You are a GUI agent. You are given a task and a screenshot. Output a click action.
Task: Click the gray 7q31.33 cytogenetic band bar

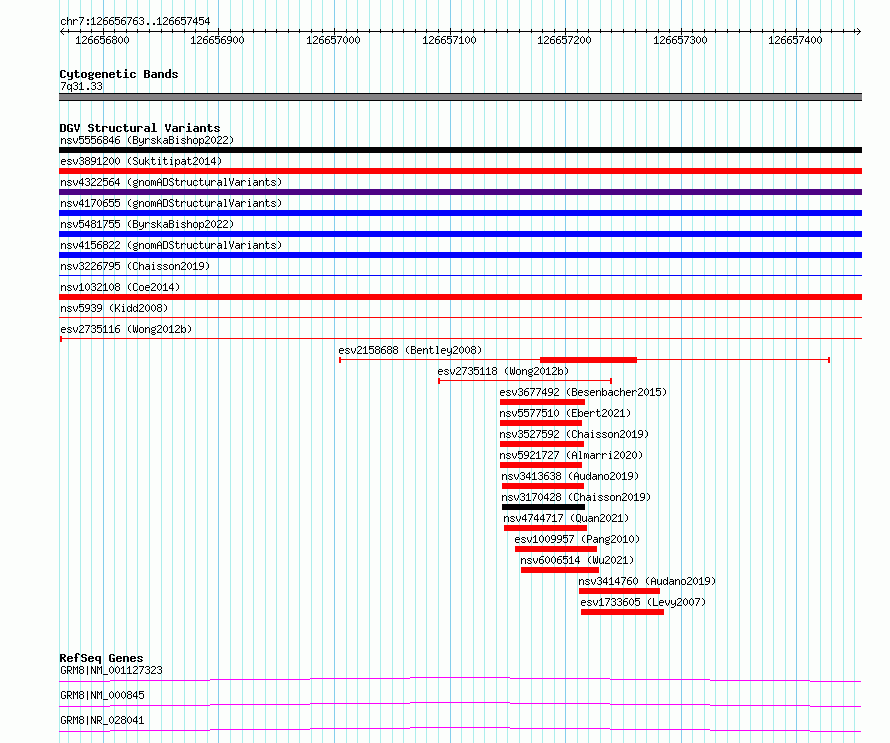460,97
